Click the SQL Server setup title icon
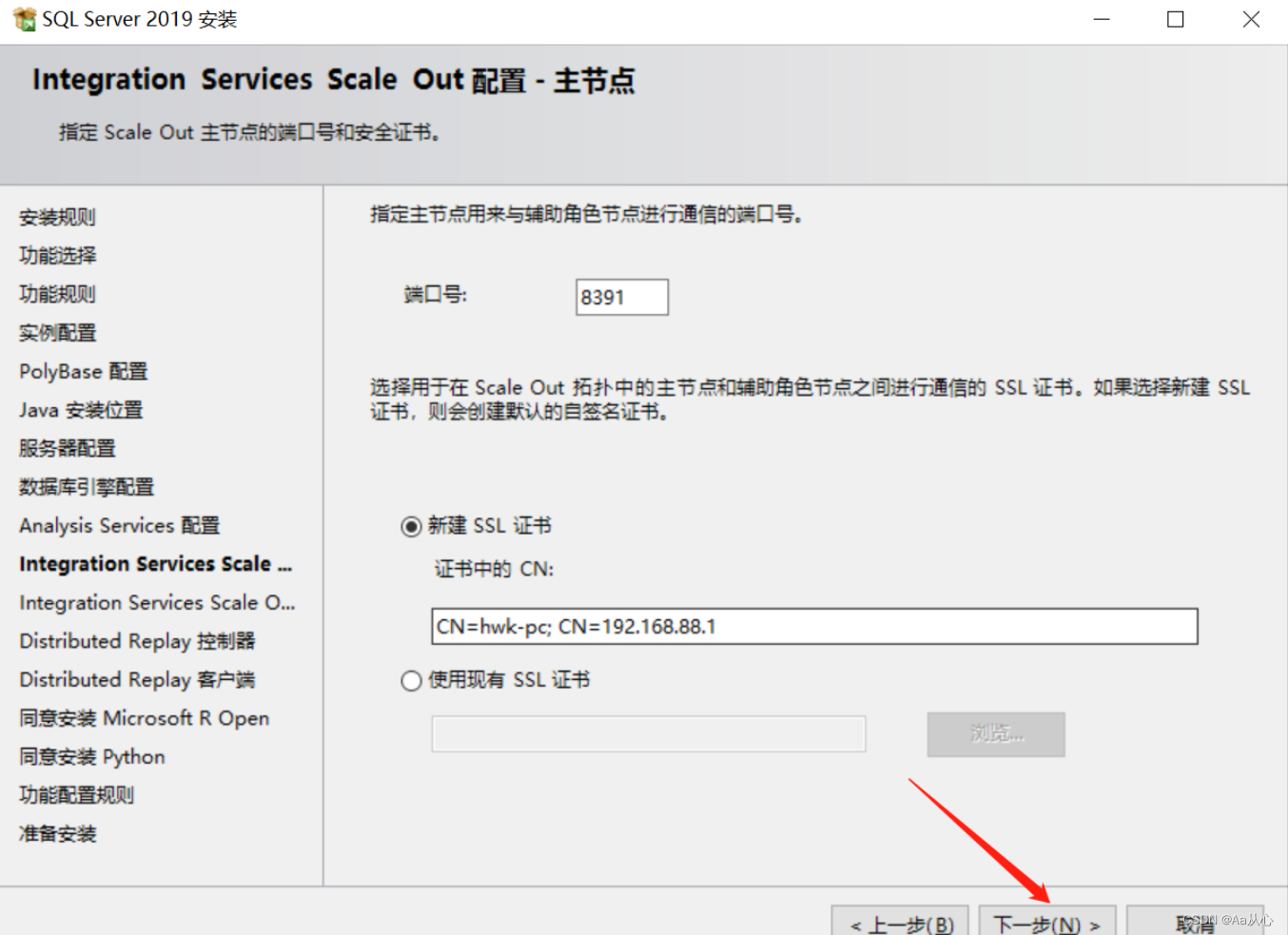The image size is (1288, 935). click(23, 19)
